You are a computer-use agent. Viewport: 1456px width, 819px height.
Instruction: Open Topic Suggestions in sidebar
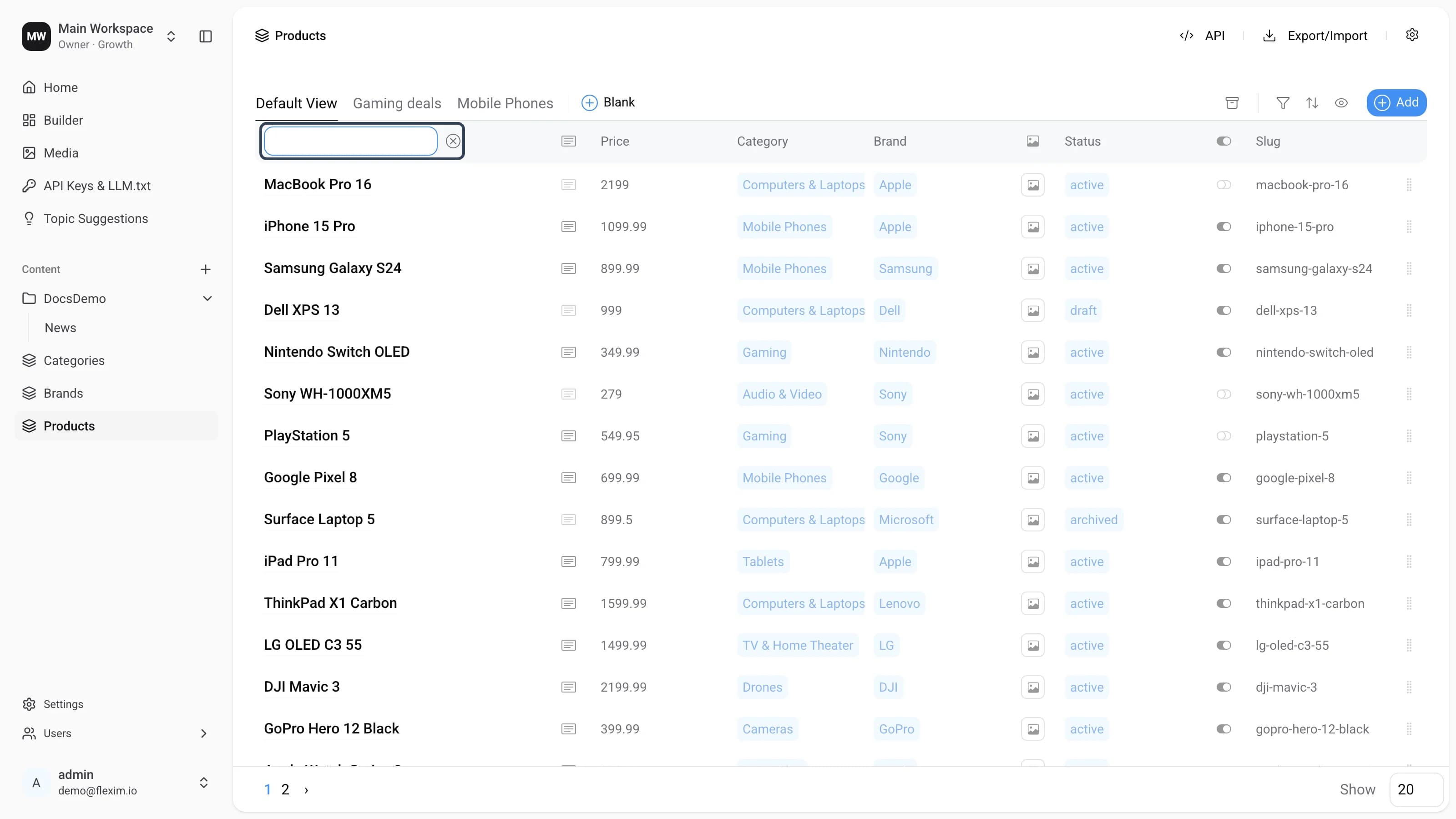click(116, 219)
